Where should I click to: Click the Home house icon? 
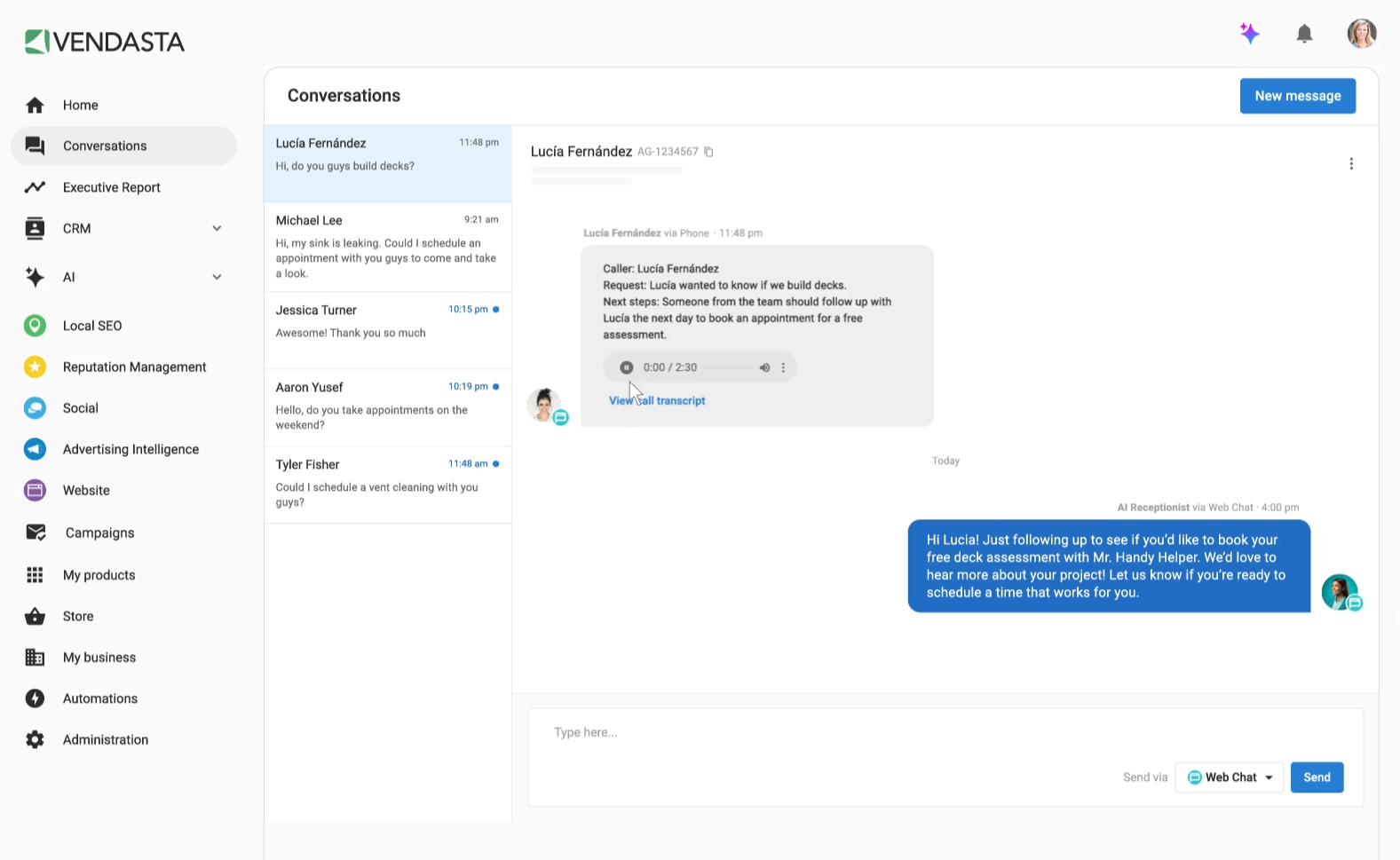pos(35,105)
